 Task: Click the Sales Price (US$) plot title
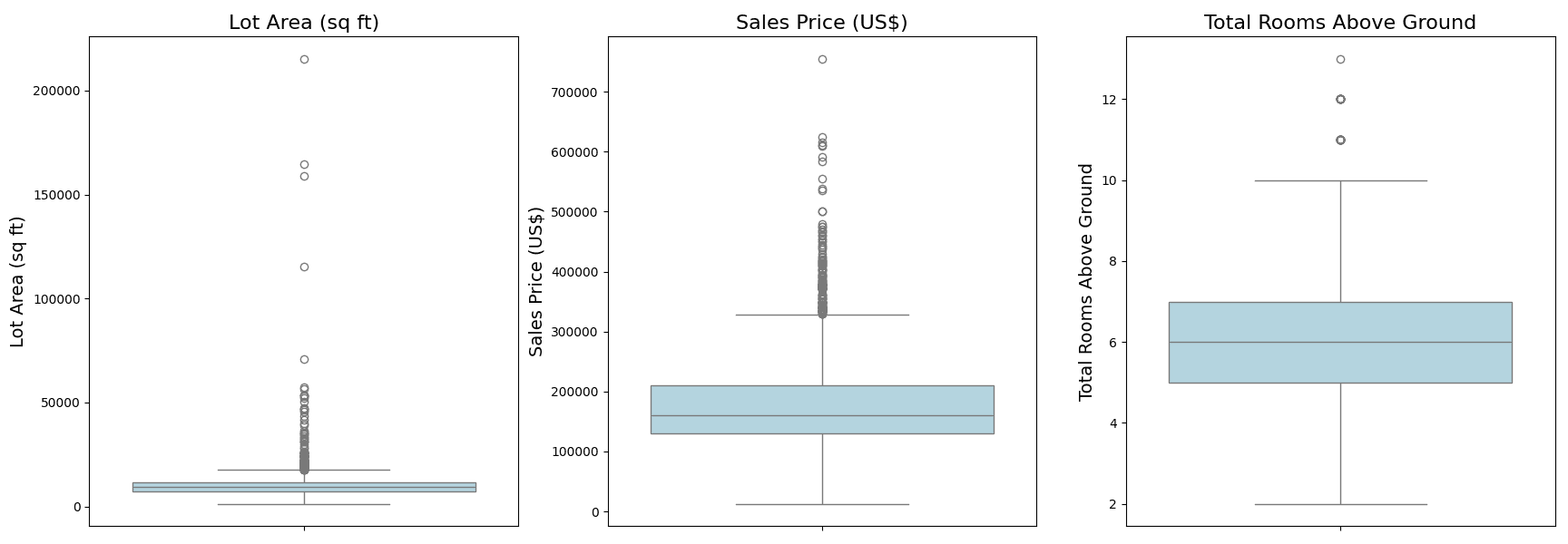(821, 23)
